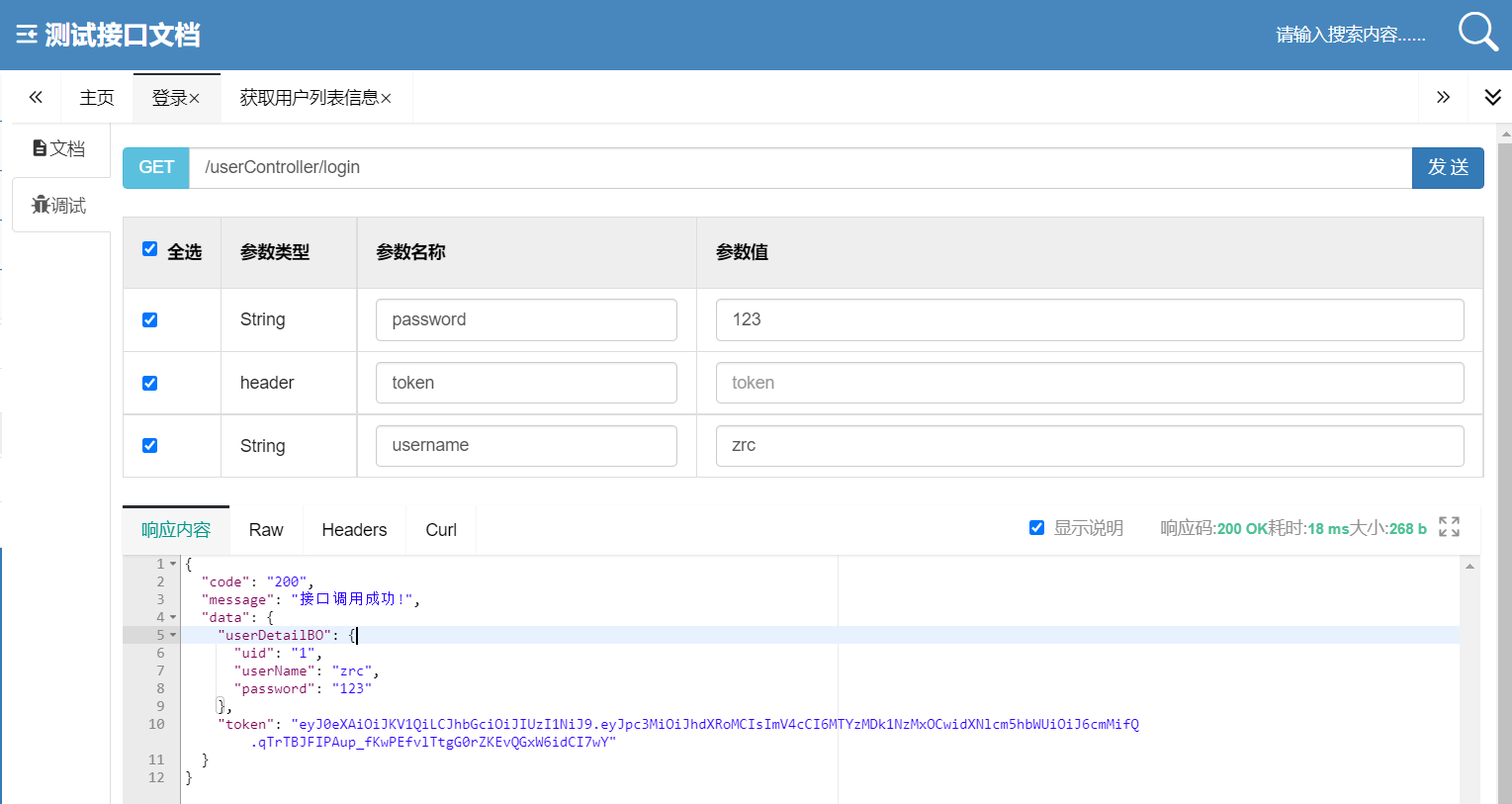This screenshot has height=804, width=1512.
Task: Click the search magnifier icon
Action: click(x=1477, y=32)
